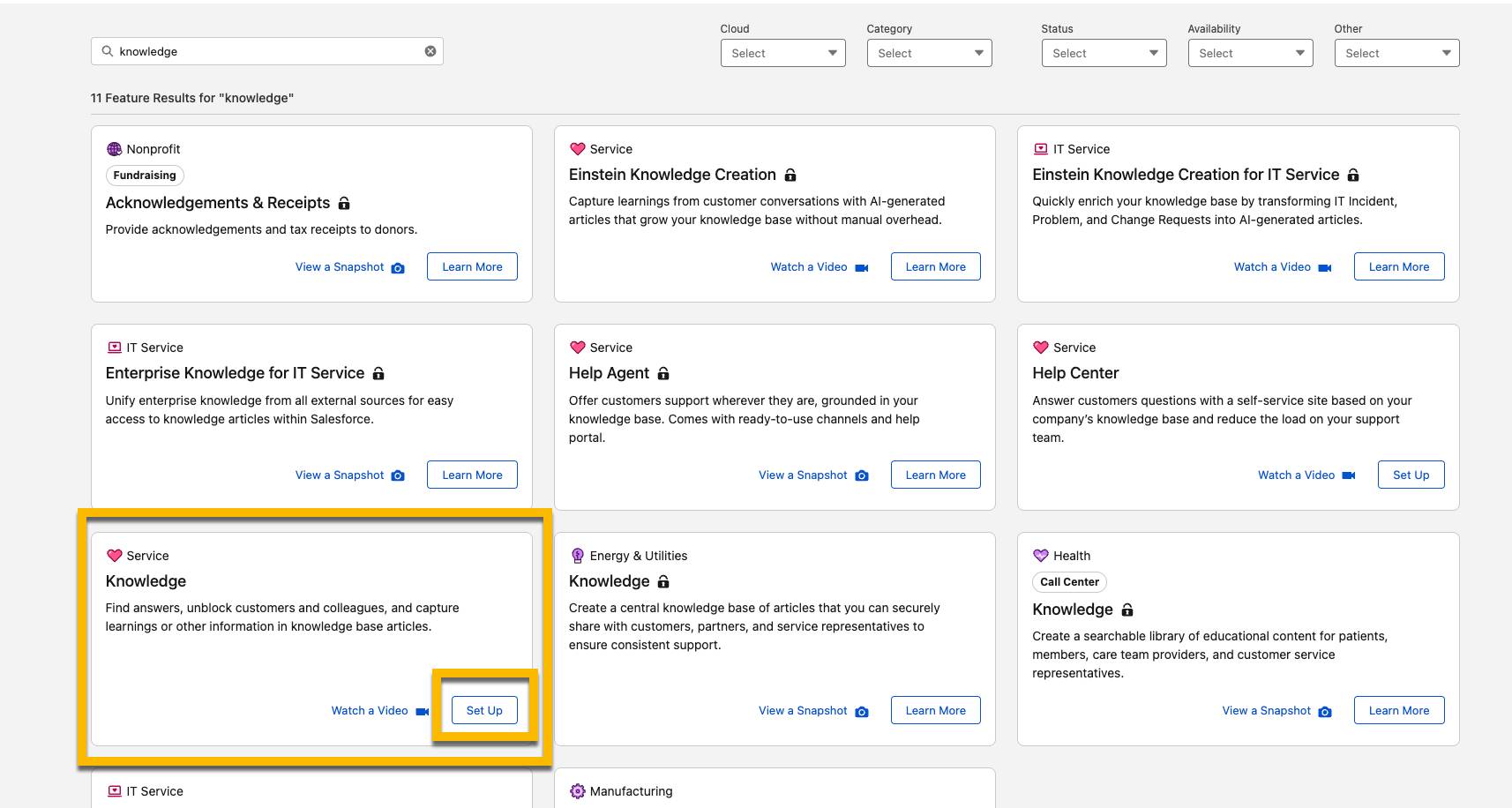
Task: Click video camera icon on Einstein Knowledge Creation card
Action: click(862, 267)
